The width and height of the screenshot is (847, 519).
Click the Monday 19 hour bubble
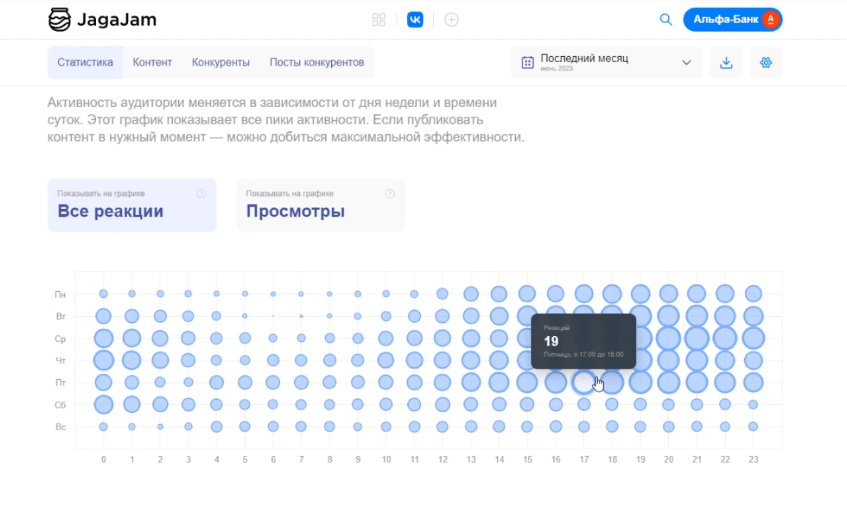pos(640,294)
